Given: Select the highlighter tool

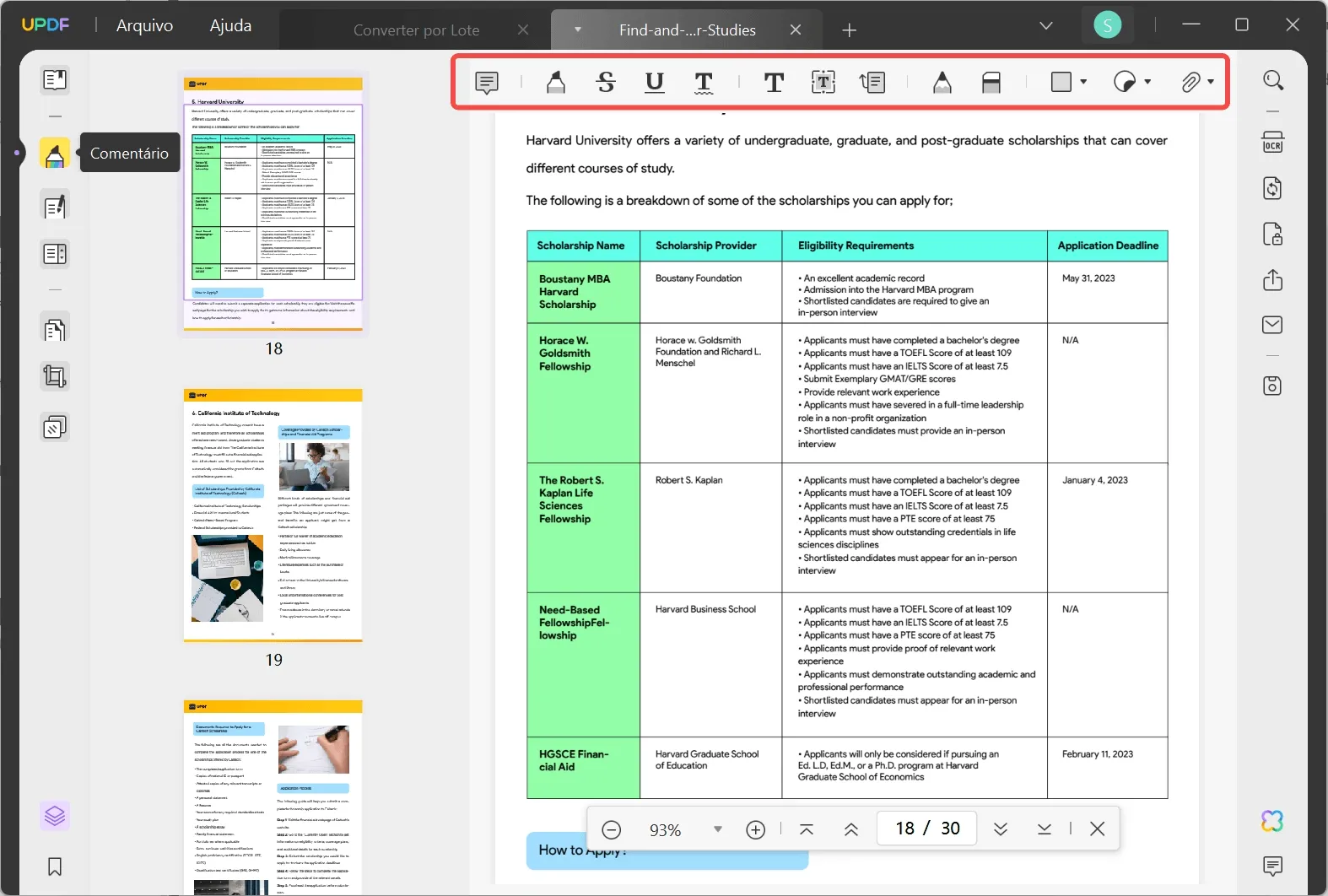Looking at the screenshot, I should tap(555, 82).
